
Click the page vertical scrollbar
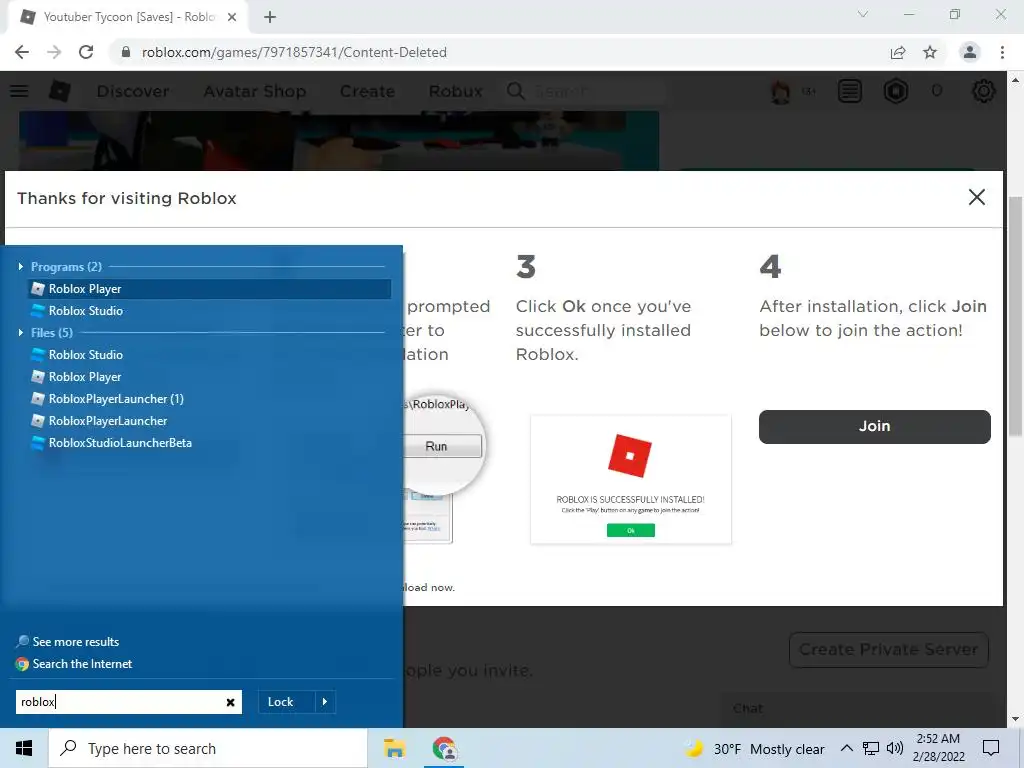click(1015, 317)
